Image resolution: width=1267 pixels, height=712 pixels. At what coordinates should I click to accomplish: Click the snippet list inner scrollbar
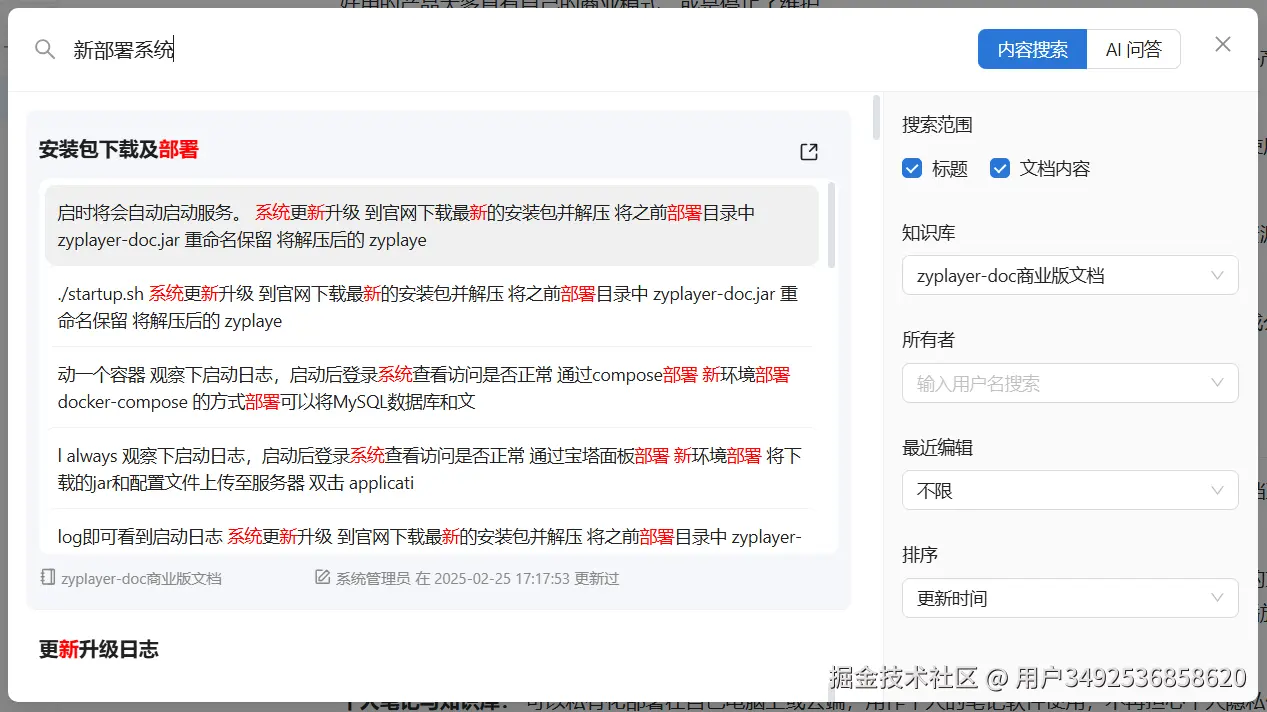832,225
